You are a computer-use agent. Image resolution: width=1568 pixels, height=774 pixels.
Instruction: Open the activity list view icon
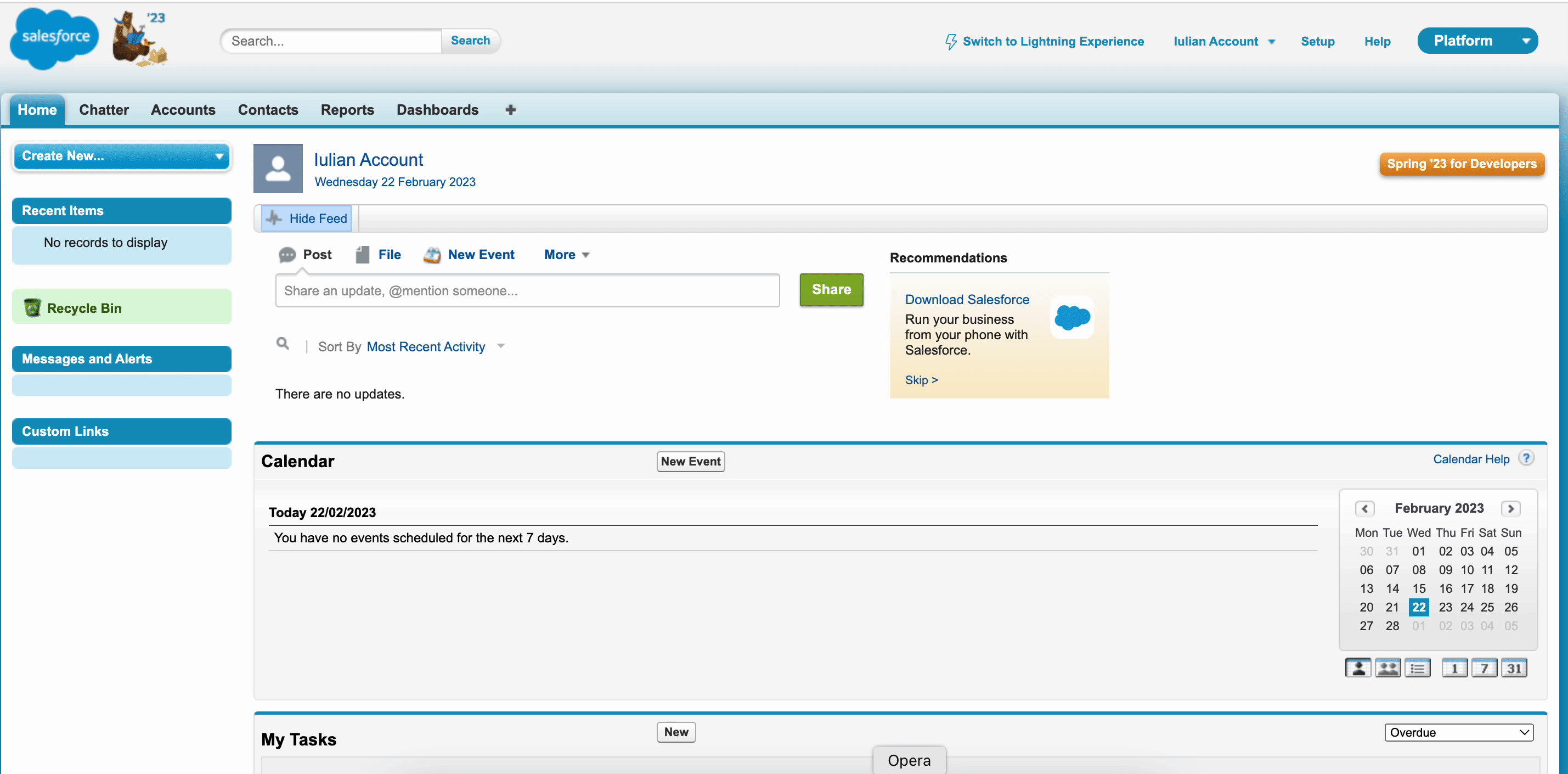click(1418, 668)
